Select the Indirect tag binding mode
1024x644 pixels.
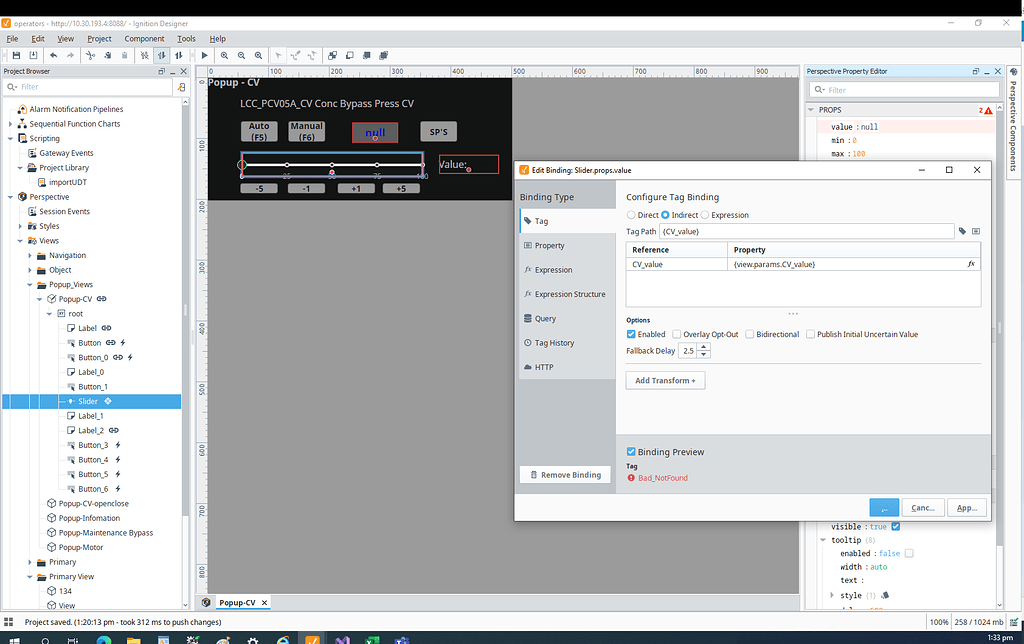tap(665, 215)
